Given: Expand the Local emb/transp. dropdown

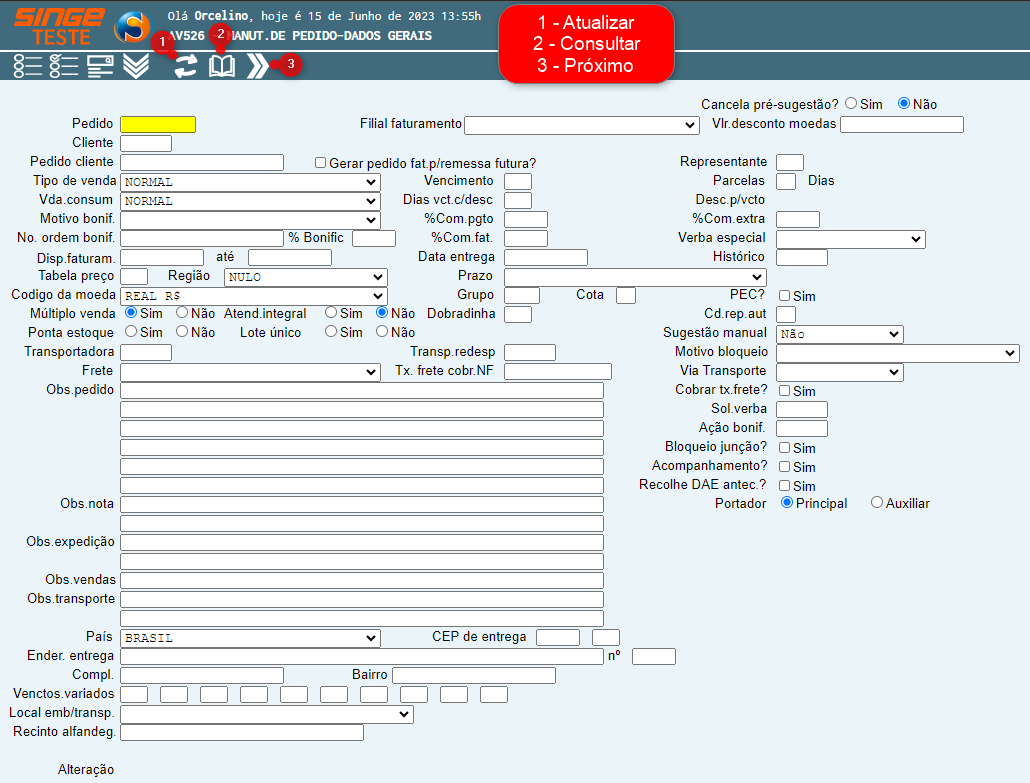Looking at the screenshot, I should (x=267, y=714).
